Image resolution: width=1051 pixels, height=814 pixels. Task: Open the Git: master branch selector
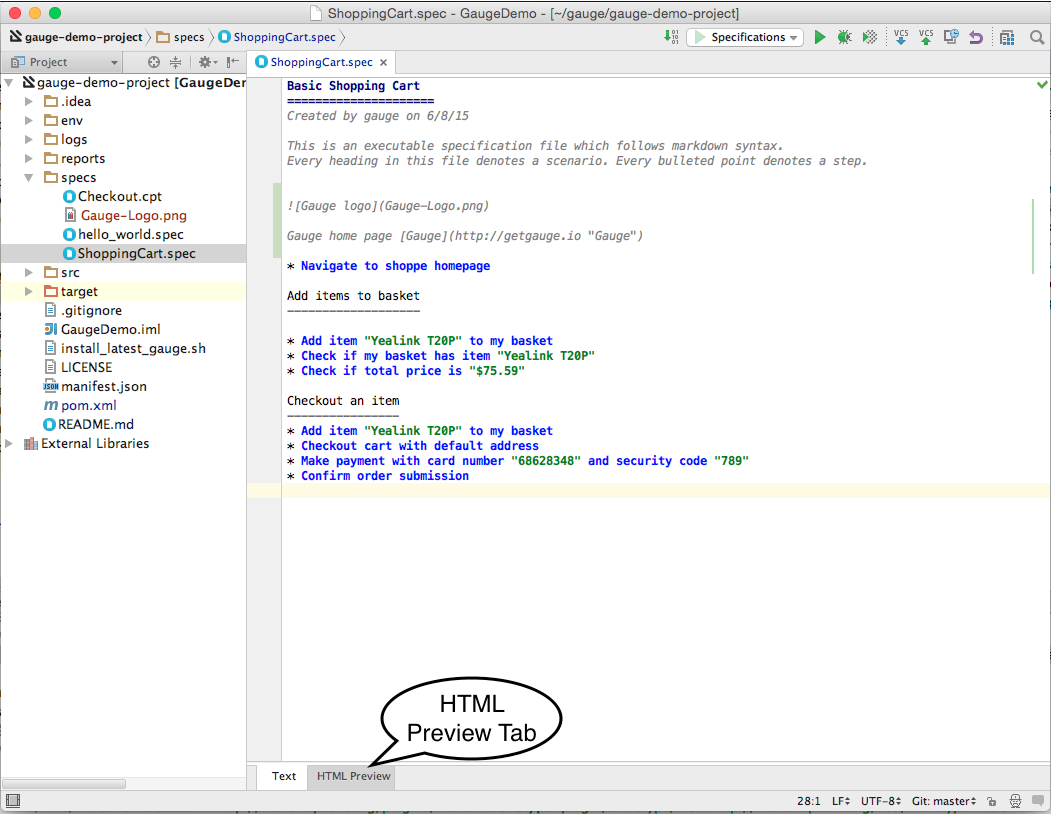[x=943, y=801]
